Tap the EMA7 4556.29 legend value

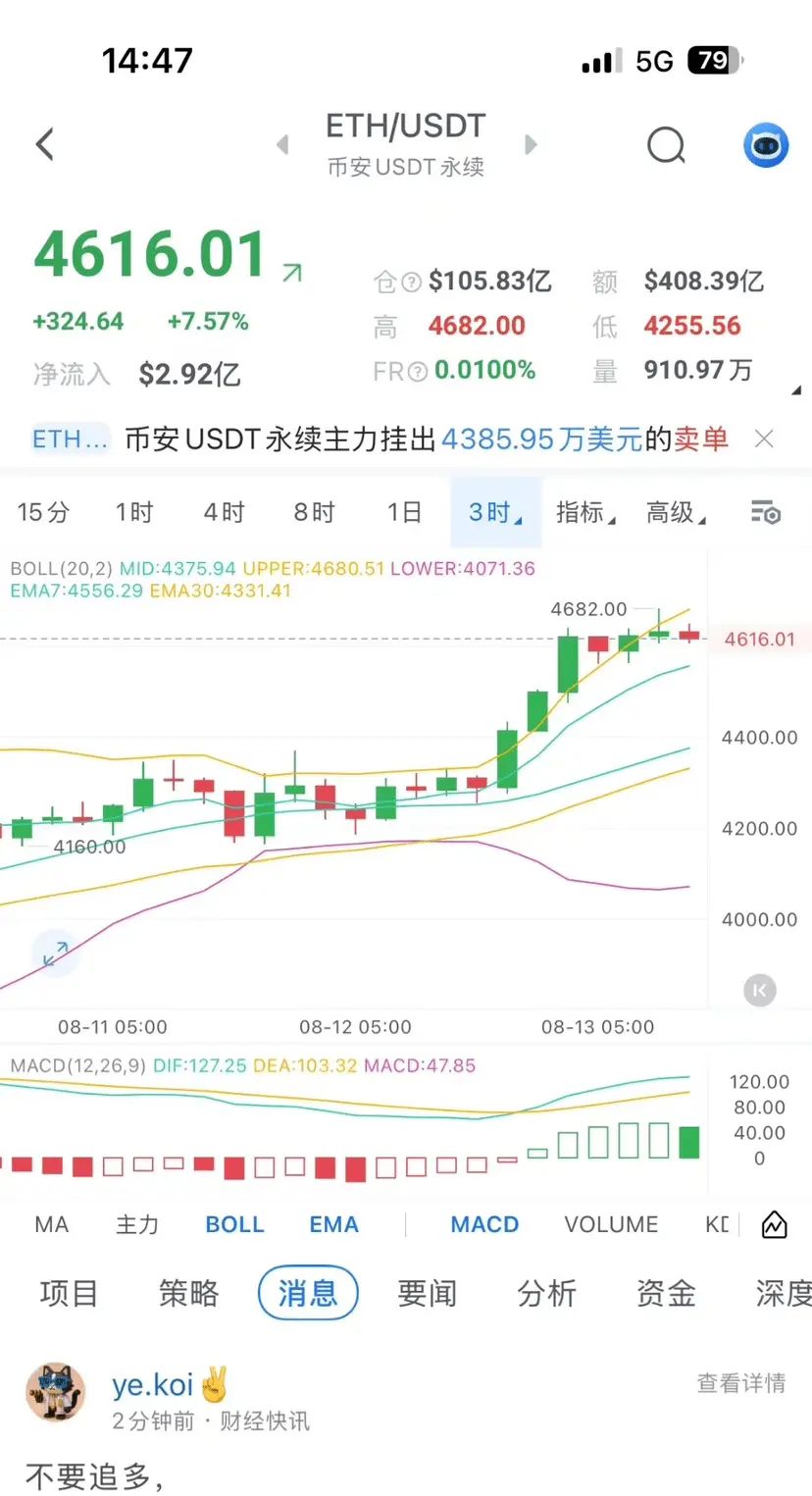pos(77,591)
